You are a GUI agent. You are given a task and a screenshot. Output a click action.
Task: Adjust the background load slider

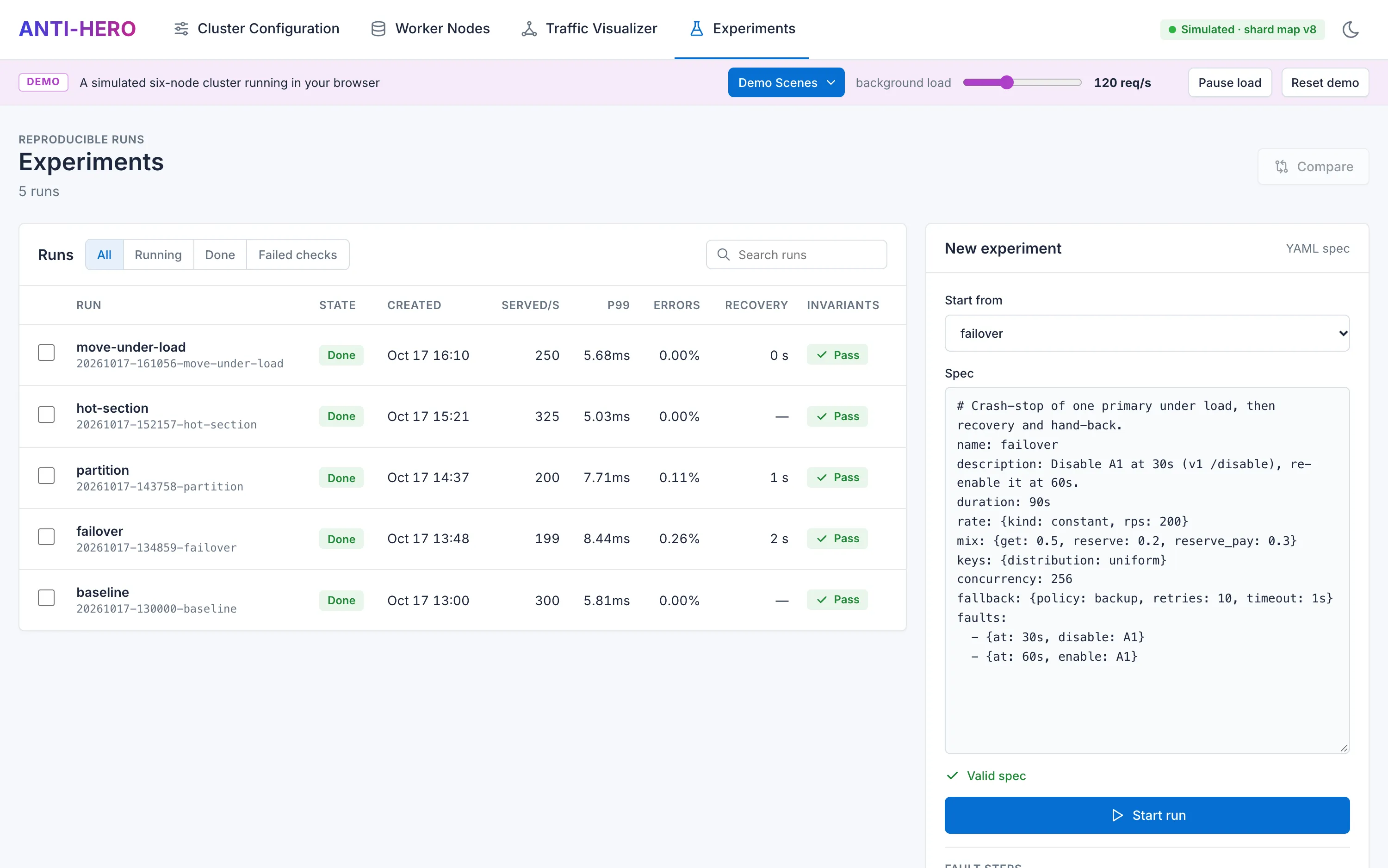[1022, 83]
